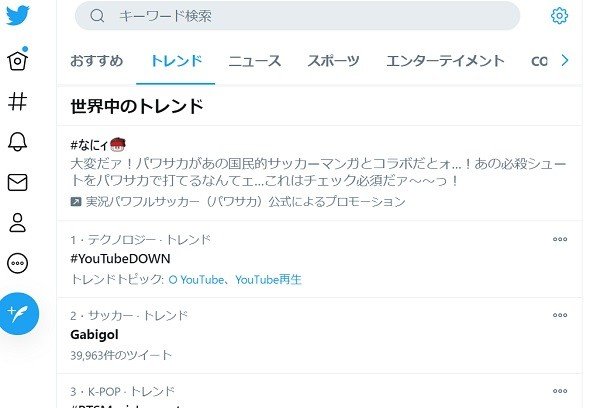Select the Explore hashtag icon

coord(18,101)
